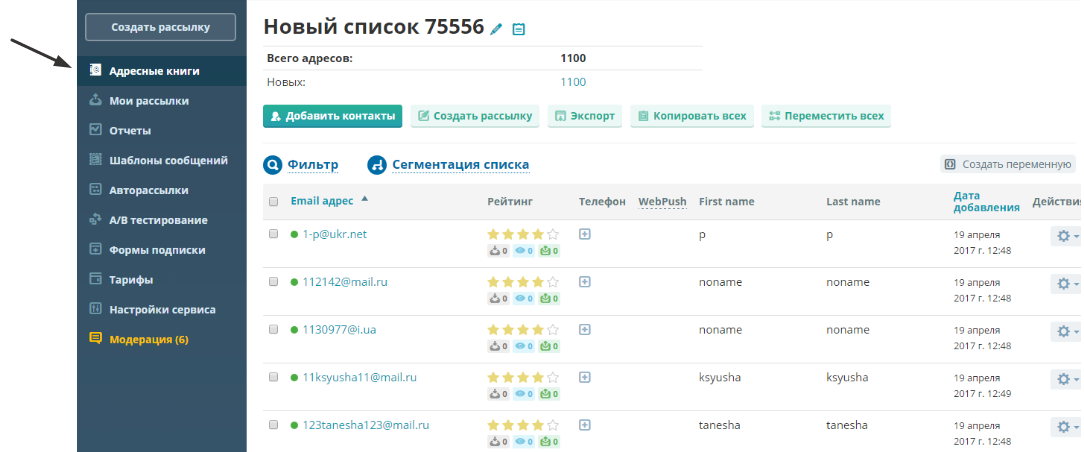Click star rating of 11ksyusha11@mail.ru

coord(523,377)
